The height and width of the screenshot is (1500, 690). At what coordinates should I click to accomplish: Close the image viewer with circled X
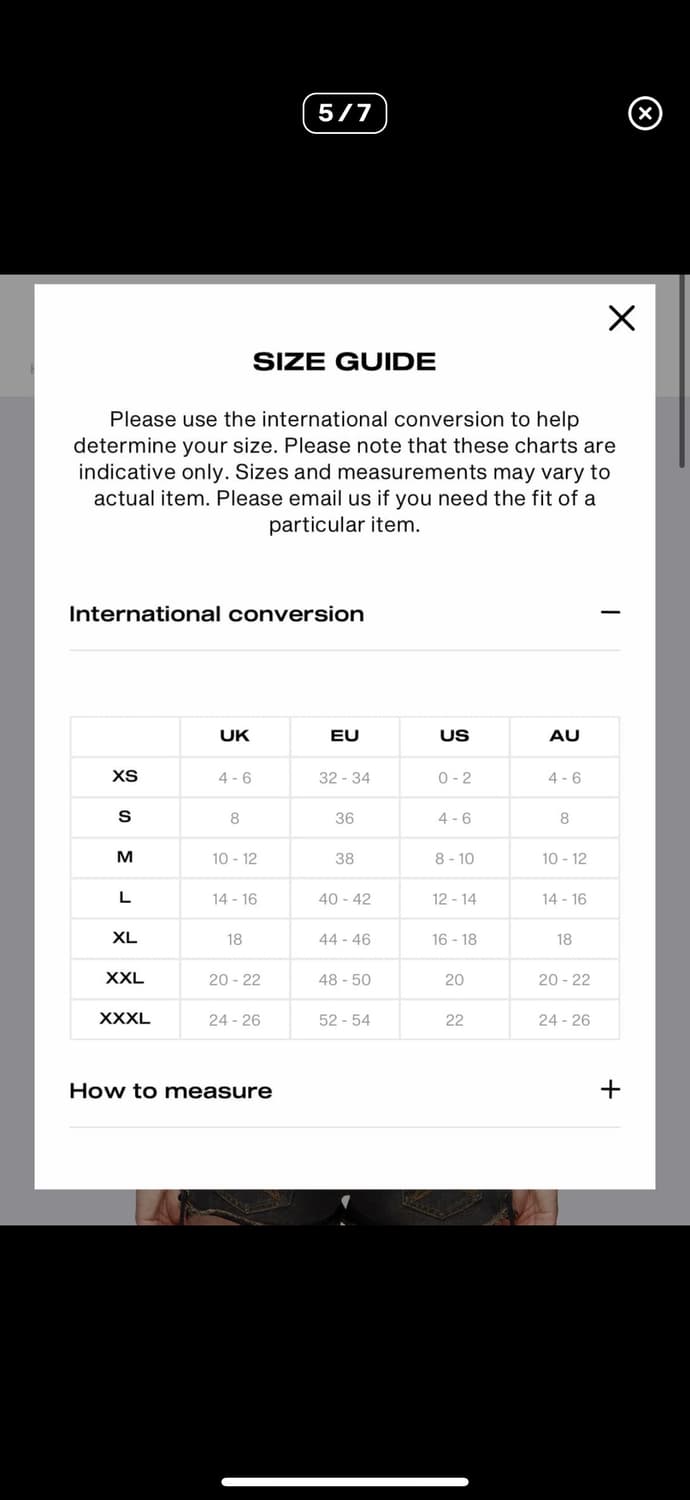(645, 114)
